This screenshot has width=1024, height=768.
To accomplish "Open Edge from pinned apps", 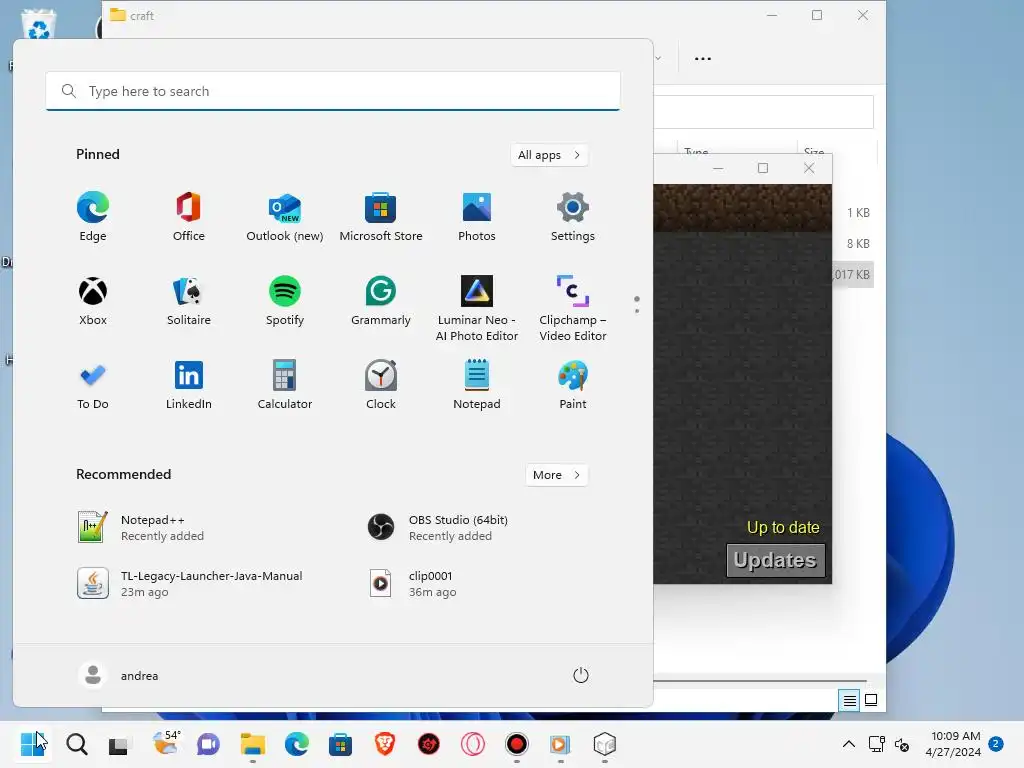I will pos(93,217).
